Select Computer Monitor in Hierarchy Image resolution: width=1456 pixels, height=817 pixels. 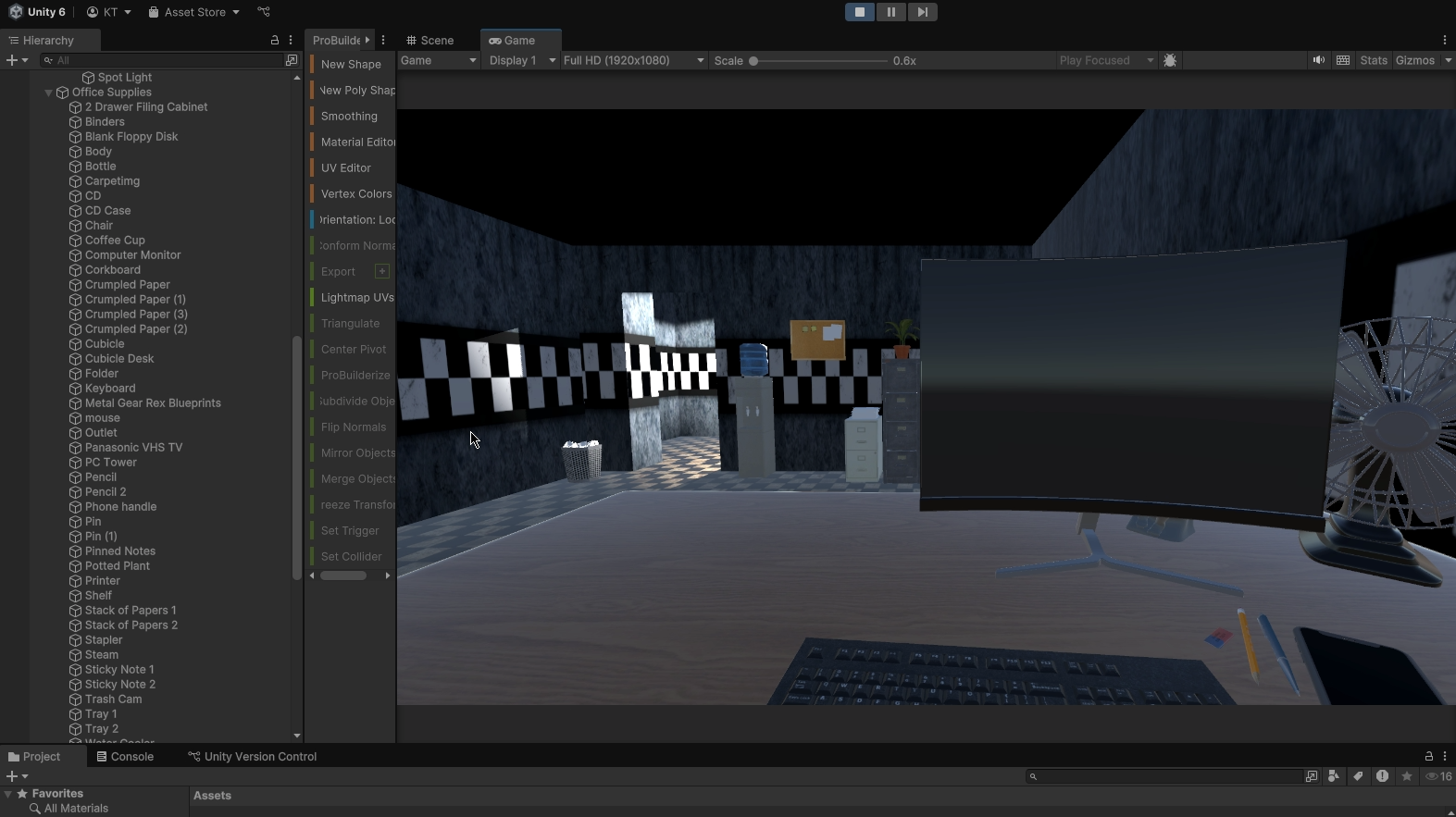point(133,254)
